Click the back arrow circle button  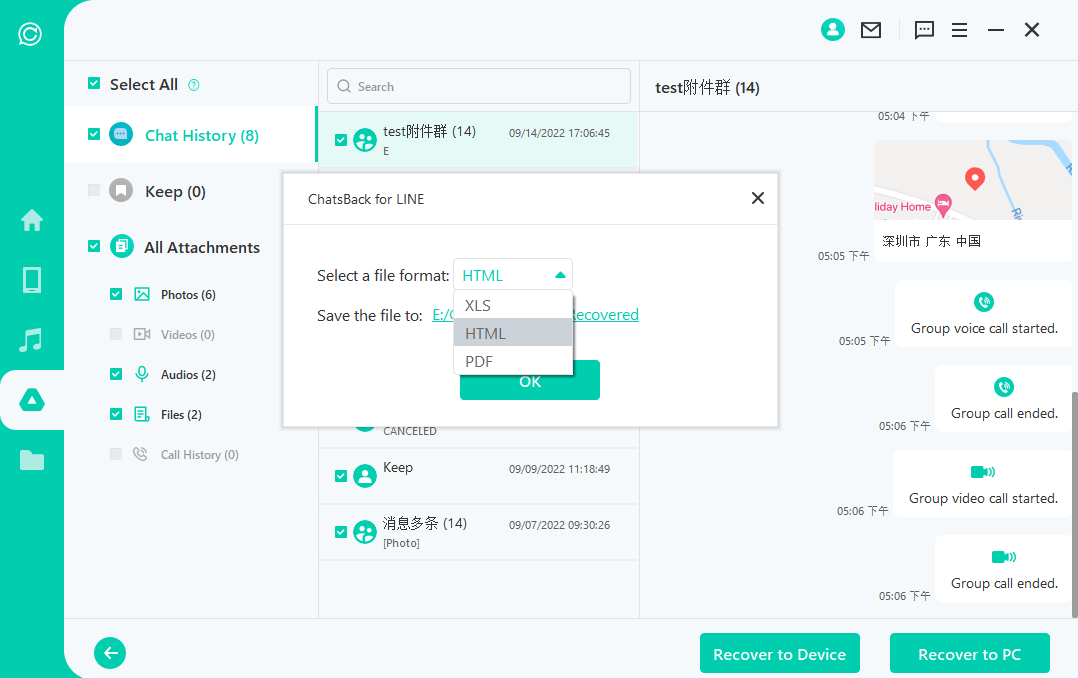[110, 653]
